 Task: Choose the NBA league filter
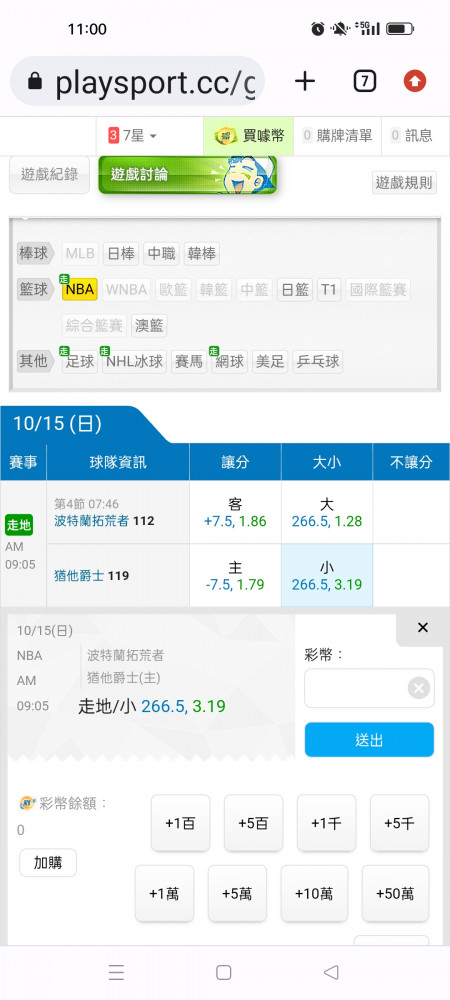pos(80,290)
